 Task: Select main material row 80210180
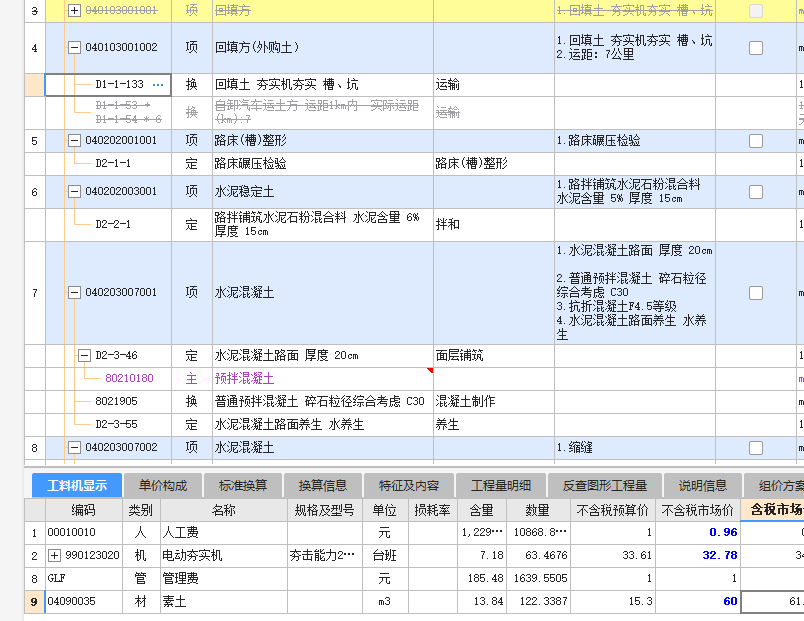129,378
